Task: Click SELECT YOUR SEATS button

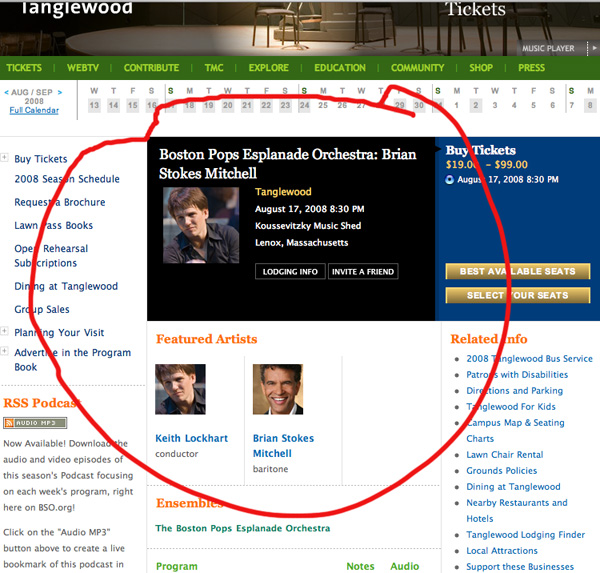Action: (518, 295)
